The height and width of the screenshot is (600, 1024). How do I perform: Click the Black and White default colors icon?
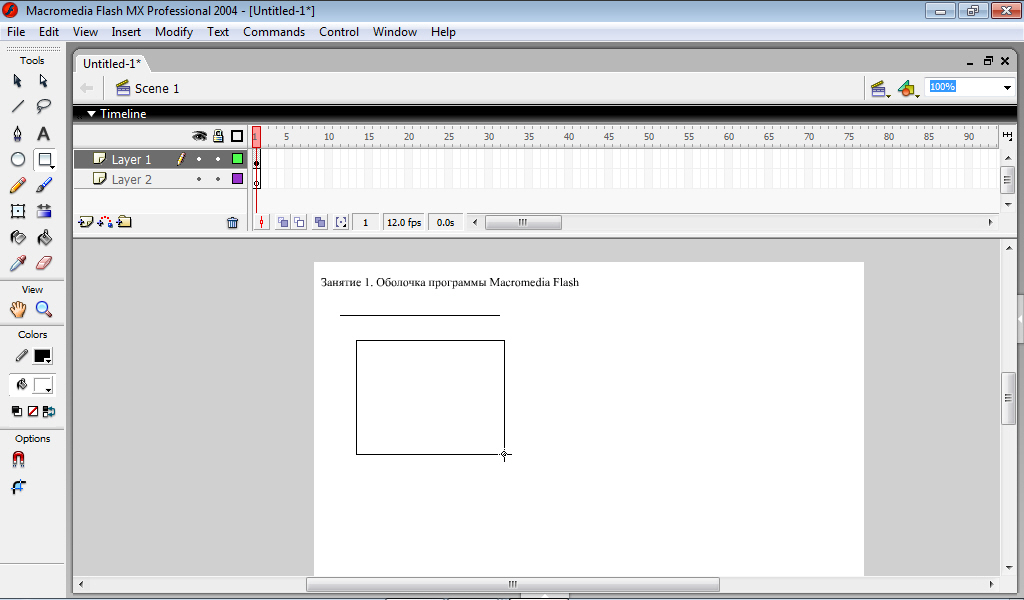pyautogui.click(x=17, y=411)
